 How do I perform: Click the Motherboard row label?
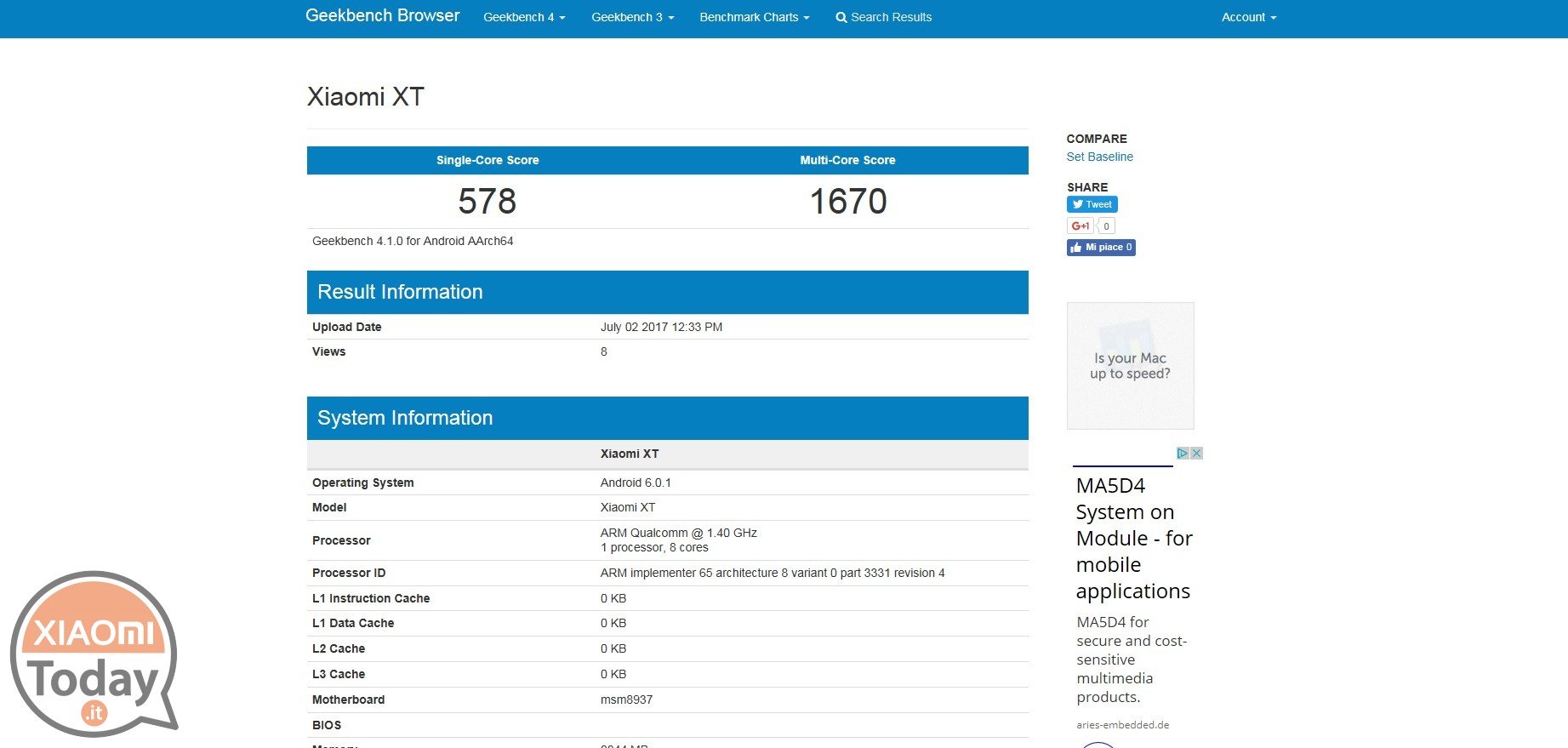[348, 699]
